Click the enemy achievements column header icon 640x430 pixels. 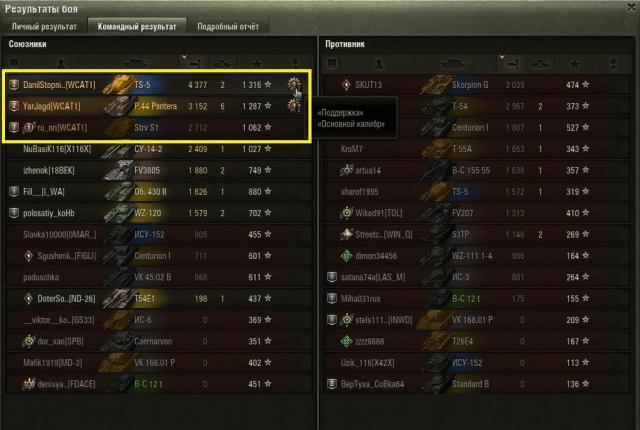point(613,64)
